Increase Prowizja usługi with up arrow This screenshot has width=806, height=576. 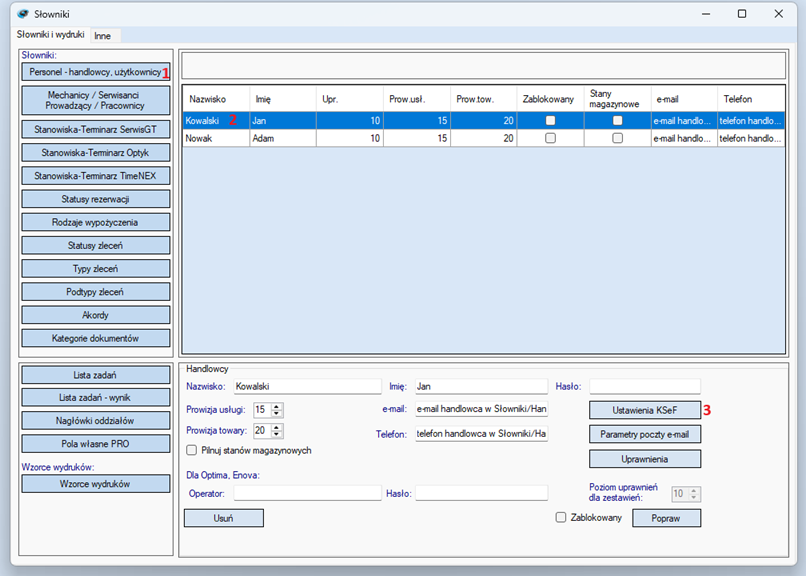(x=277, y=406)
